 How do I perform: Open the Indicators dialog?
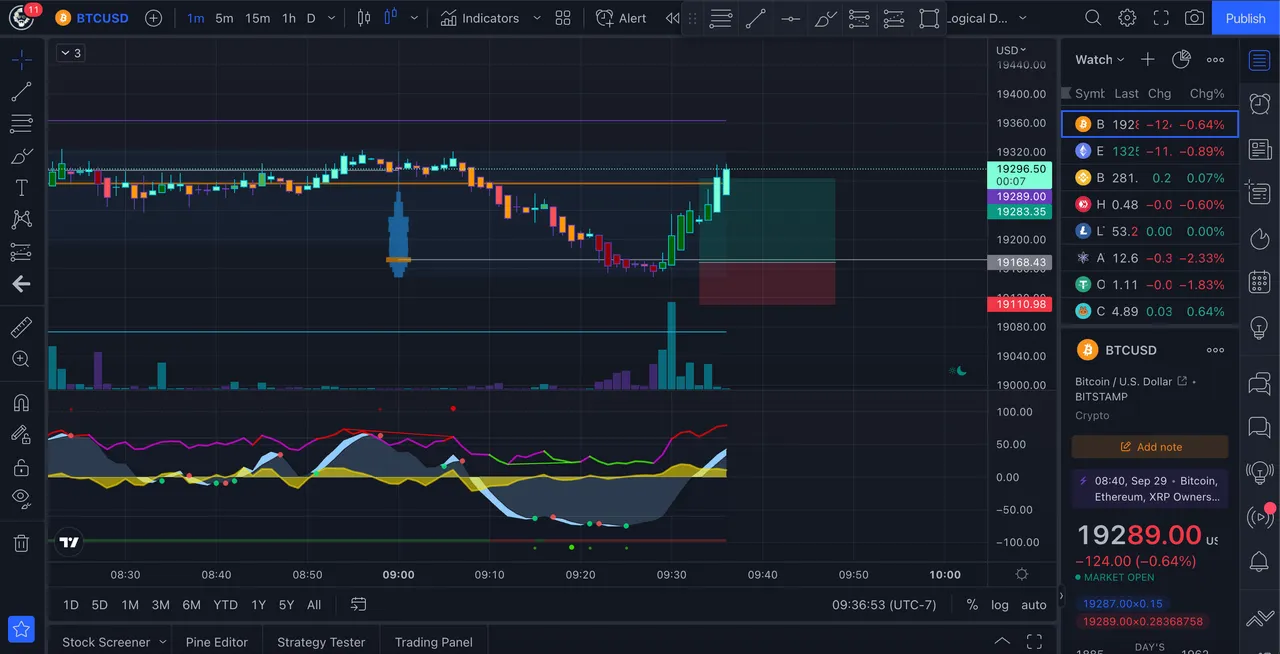480,18
